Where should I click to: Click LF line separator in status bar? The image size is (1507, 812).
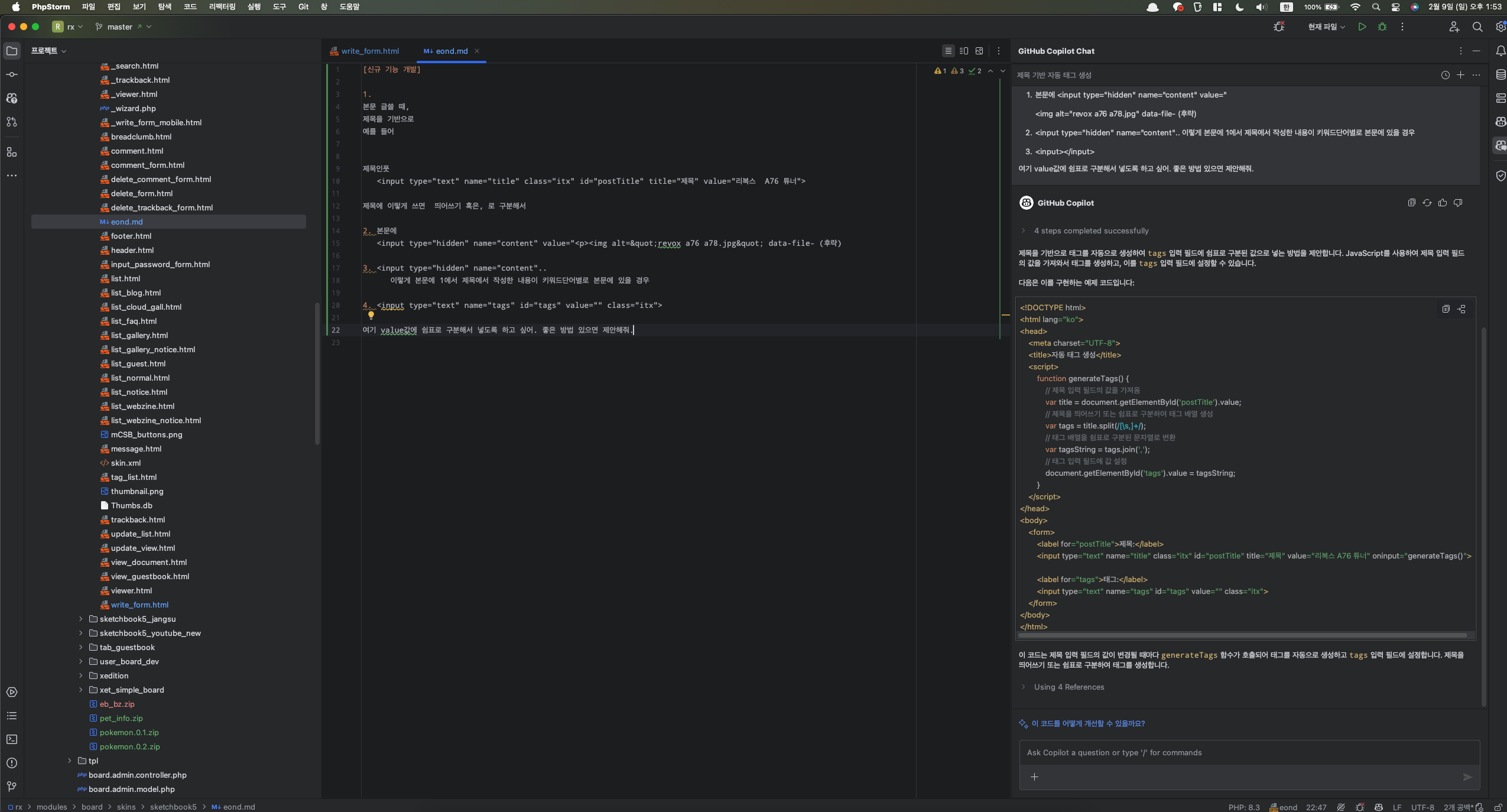tap(1397, 807)
